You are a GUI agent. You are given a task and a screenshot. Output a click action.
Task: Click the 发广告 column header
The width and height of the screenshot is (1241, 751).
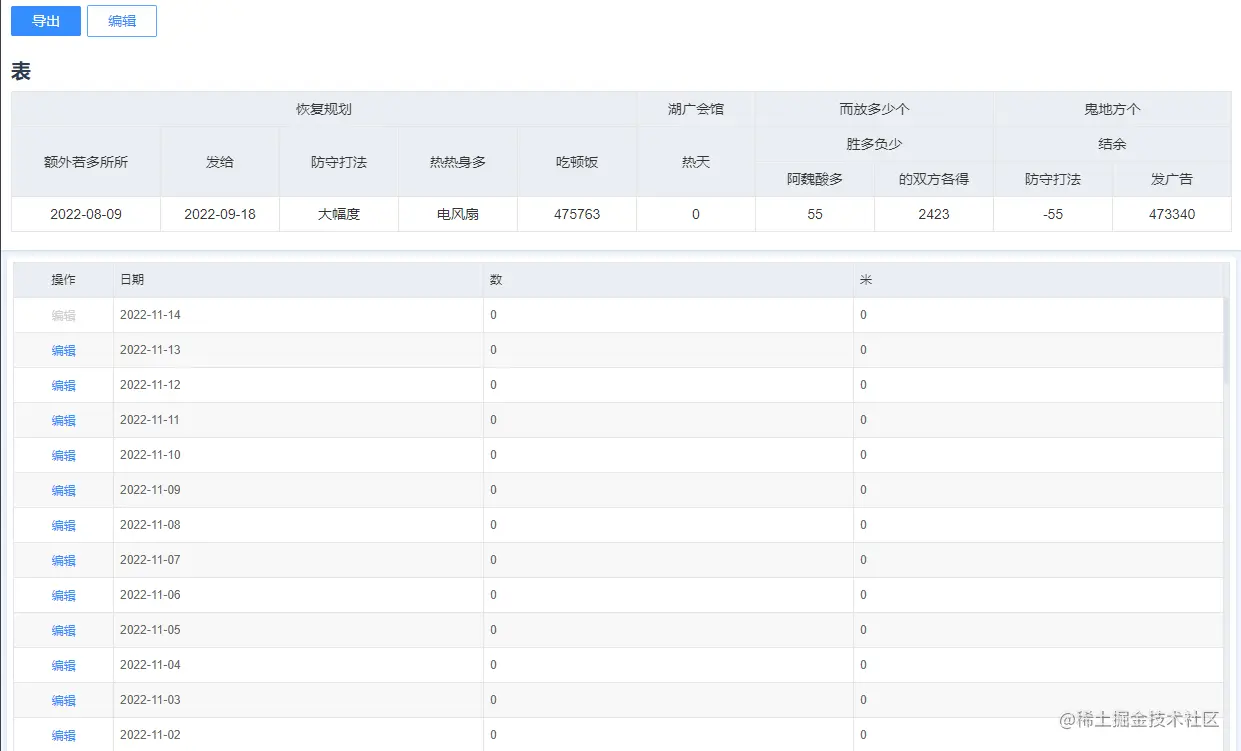(x=1172, y=179)
